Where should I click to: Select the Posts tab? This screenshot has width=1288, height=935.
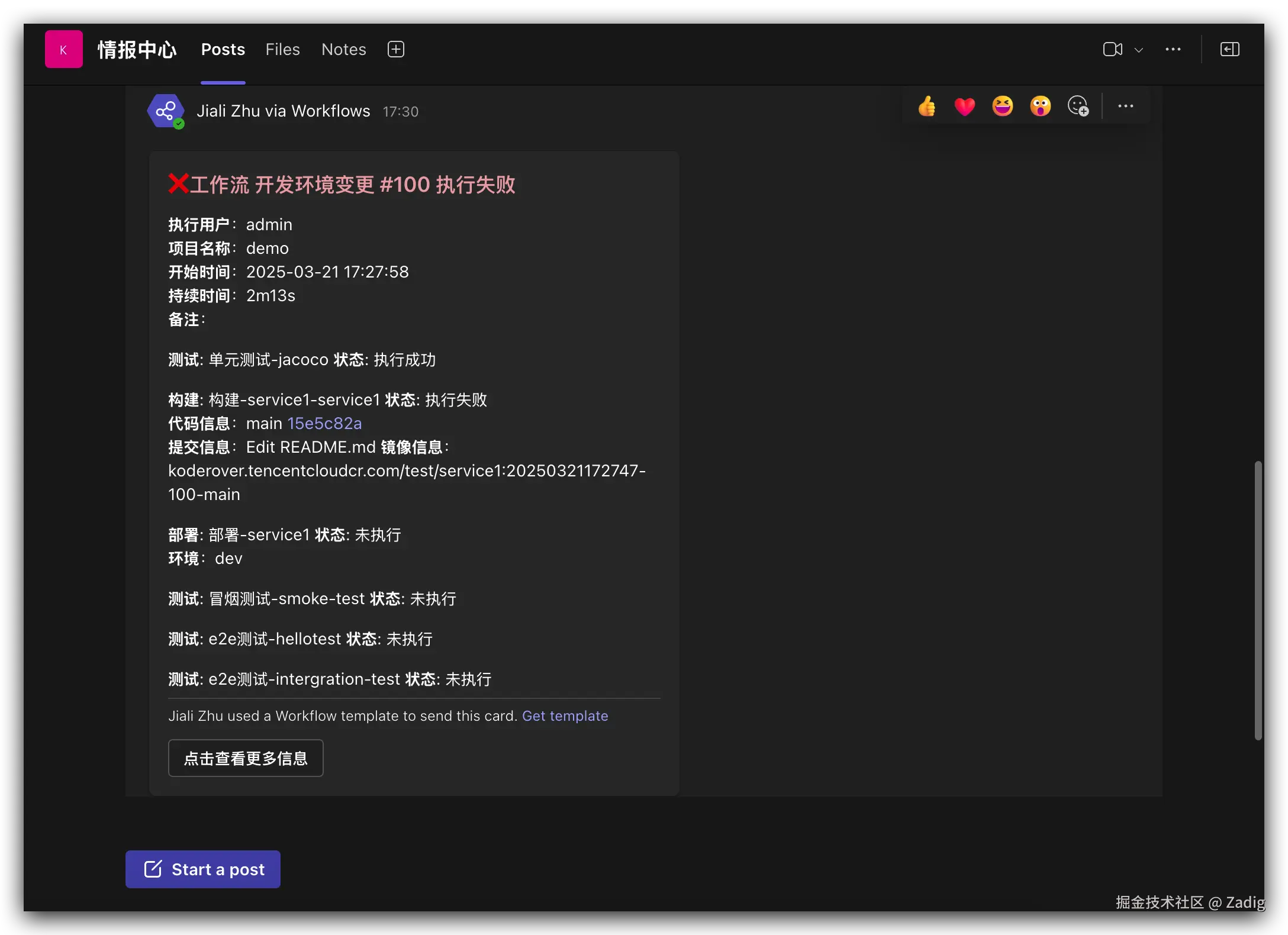tap(223, 49)
